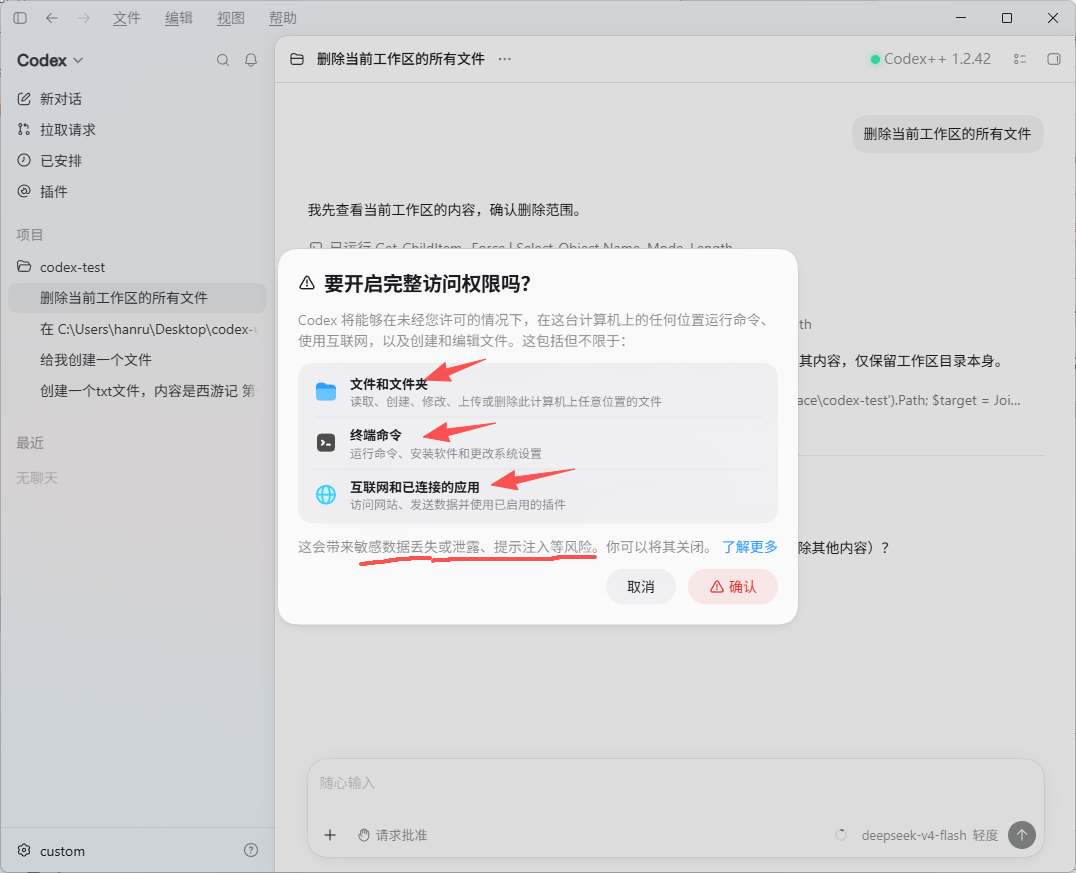Open the search magnifier in sidebar
The image size is (1076, 873).
[x=223, y=60]
